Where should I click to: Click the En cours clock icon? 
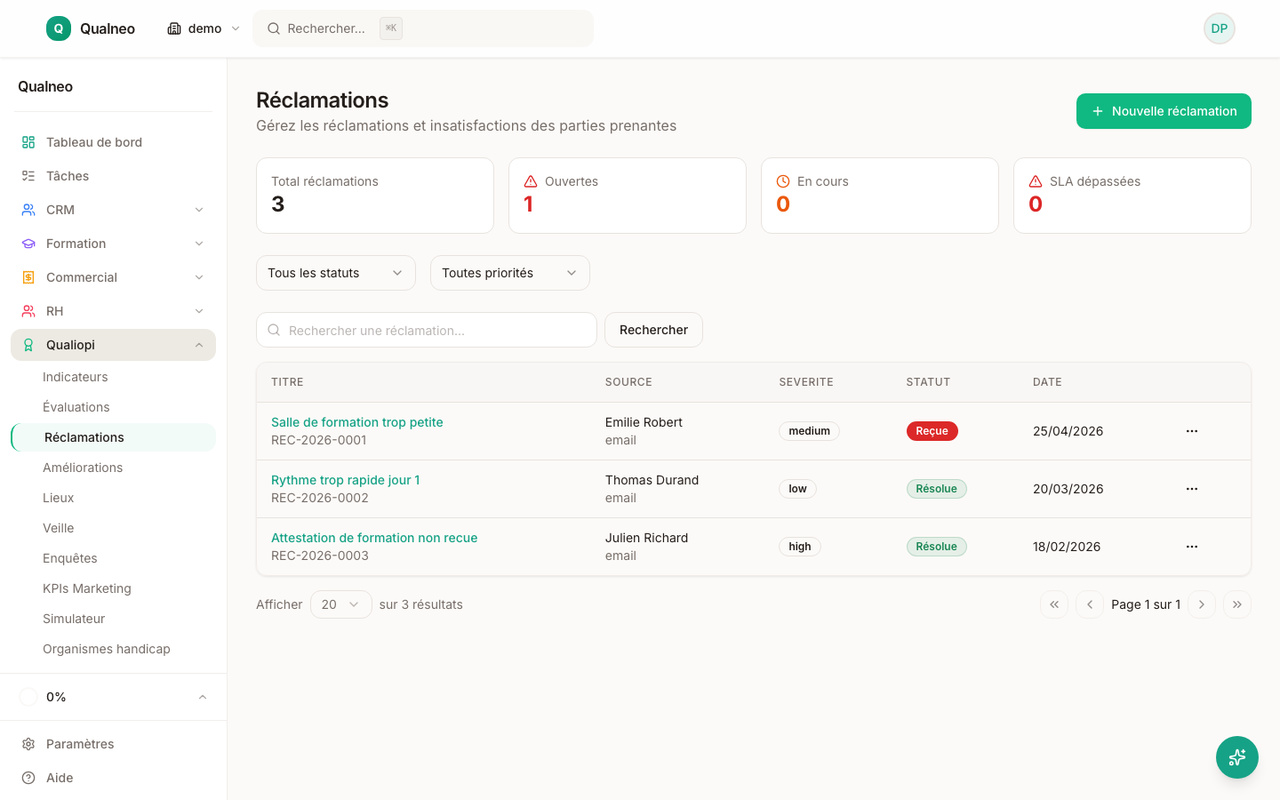tap(783, 181)
